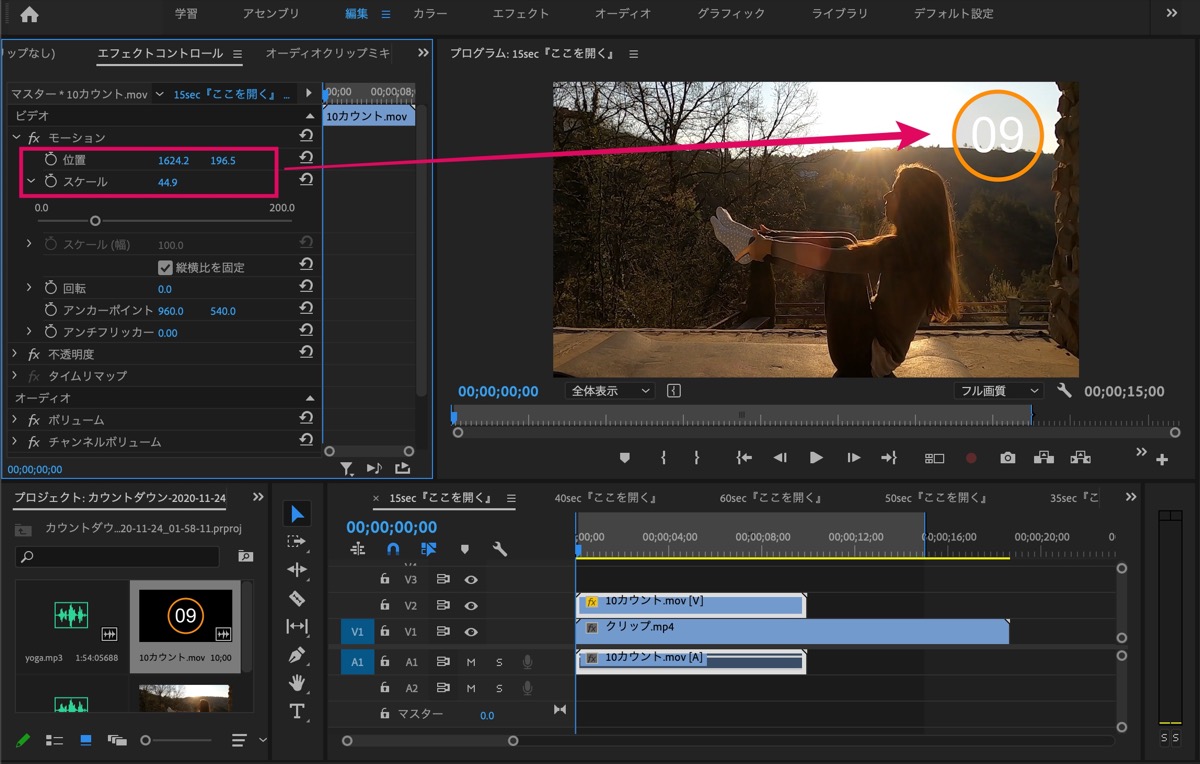1200x764 pixels.
Task: Hide the V2 track output eye
Action: click(470, 606)
